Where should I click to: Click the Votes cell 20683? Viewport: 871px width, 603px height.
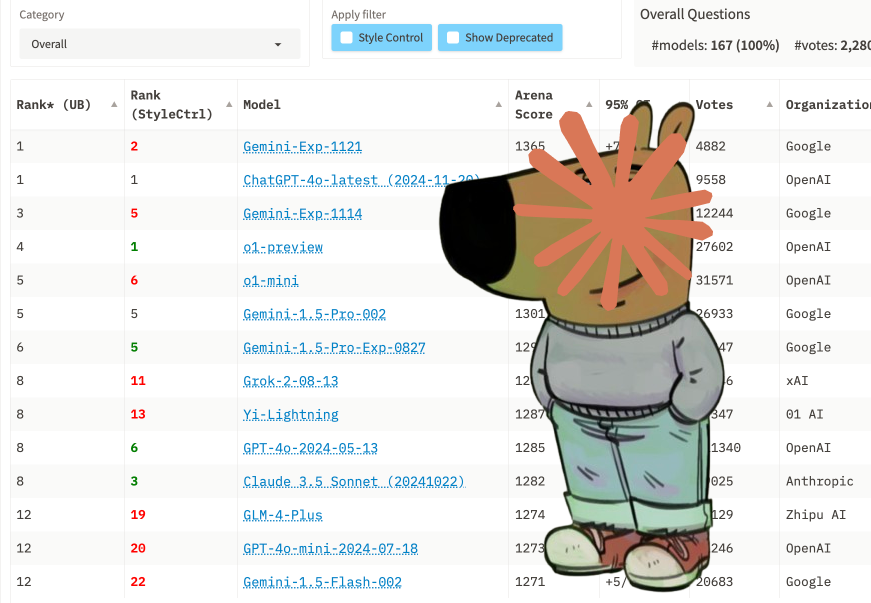714,582
